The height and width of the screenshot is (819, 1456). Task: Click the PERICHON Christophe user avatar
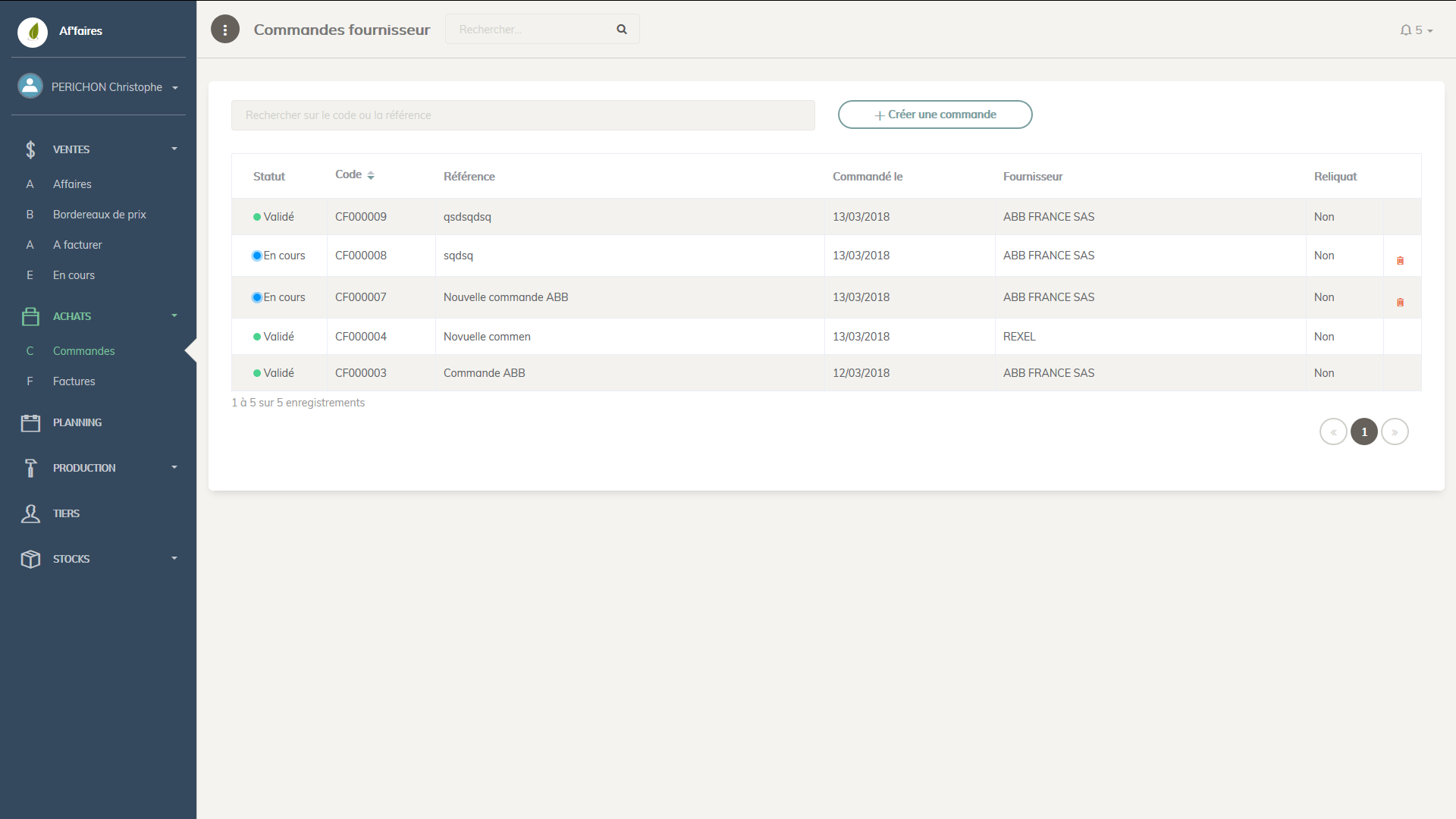coord(30,86)
